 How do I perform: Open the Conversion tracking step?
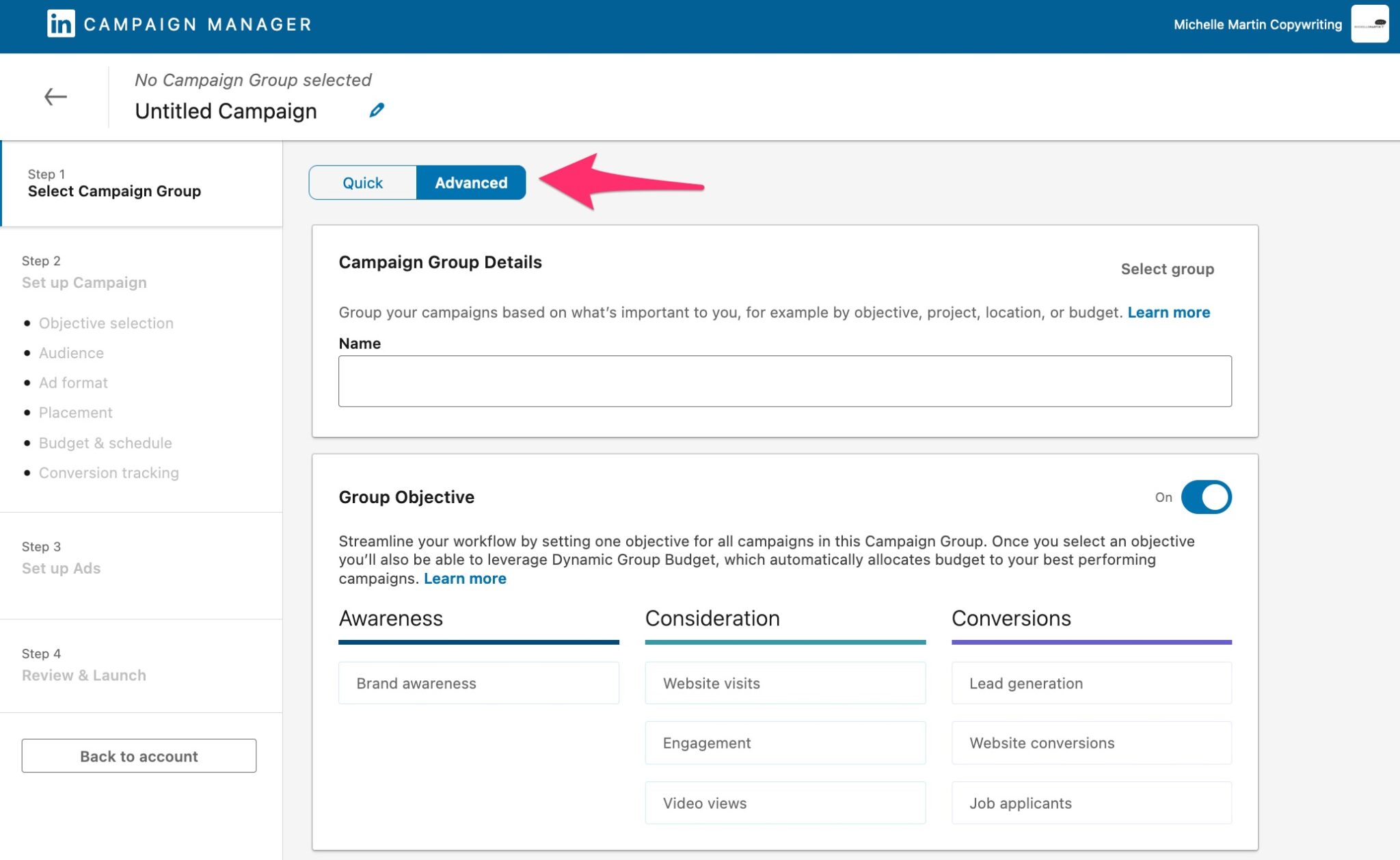[109, 472]
